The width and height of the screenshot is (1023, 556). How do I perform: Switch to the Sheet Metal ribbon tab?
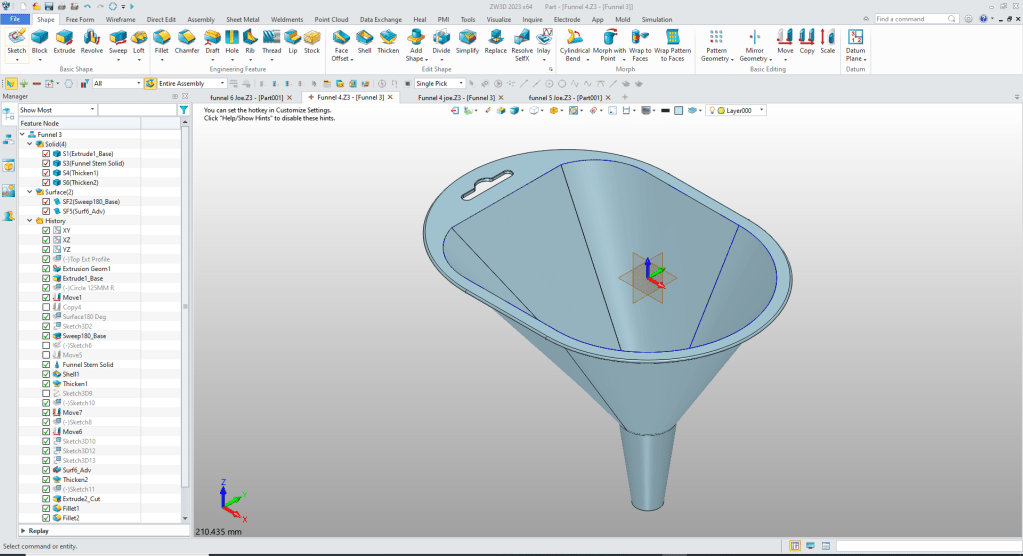[243, 19]
